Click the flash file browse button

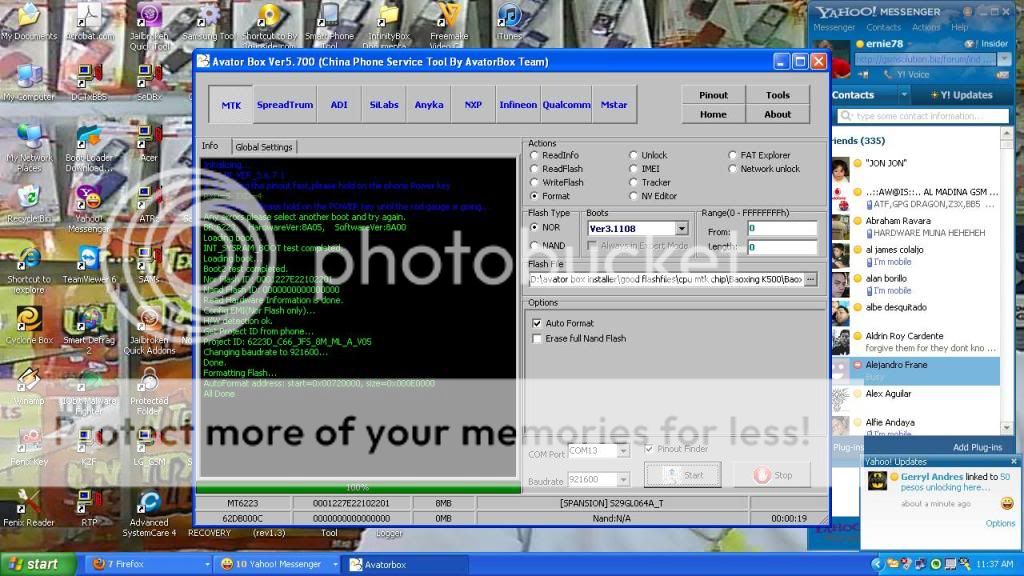810,279
